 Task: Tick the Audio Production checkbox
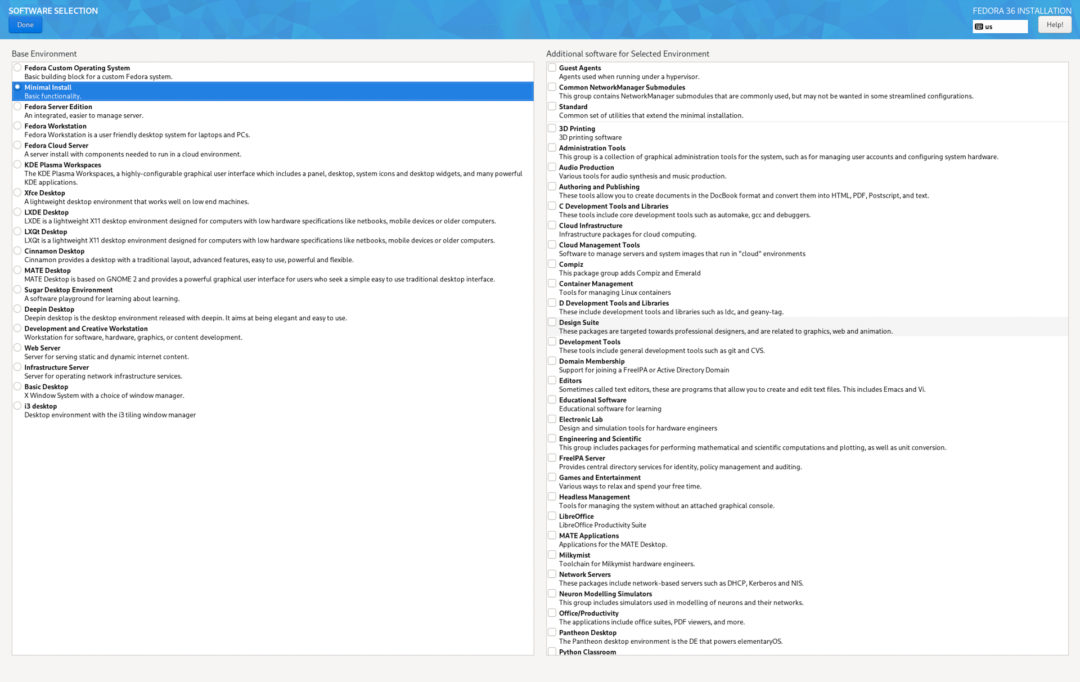point(552,167)
